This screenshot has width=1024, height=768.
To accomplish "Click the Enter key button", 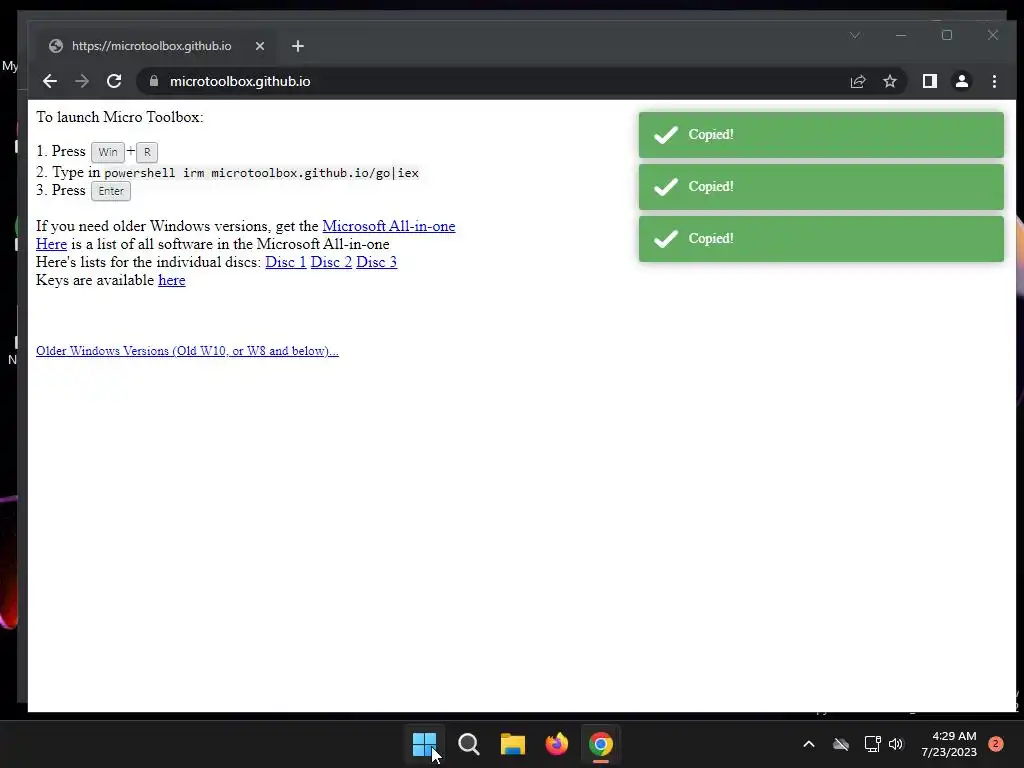I will point(111,191).
